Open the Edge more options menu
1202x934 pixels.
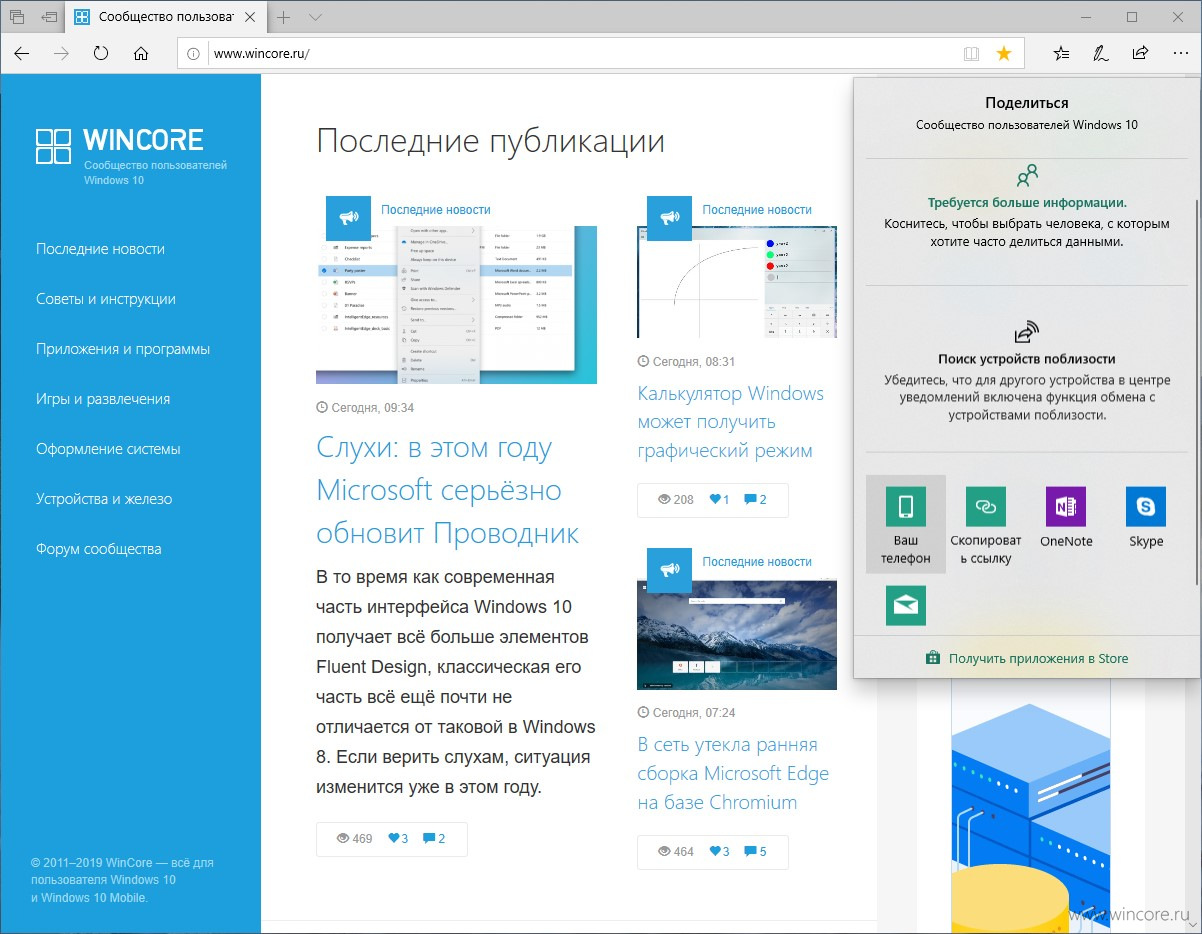coord(1179,54)
